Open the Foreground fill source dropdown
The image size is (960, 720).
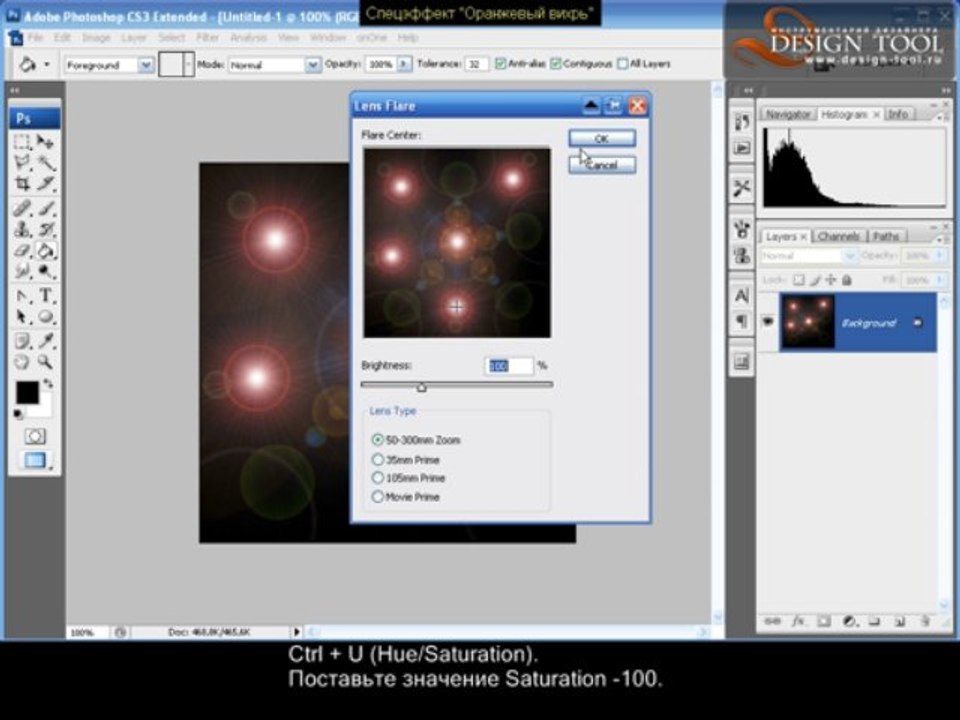pos(146,65)
